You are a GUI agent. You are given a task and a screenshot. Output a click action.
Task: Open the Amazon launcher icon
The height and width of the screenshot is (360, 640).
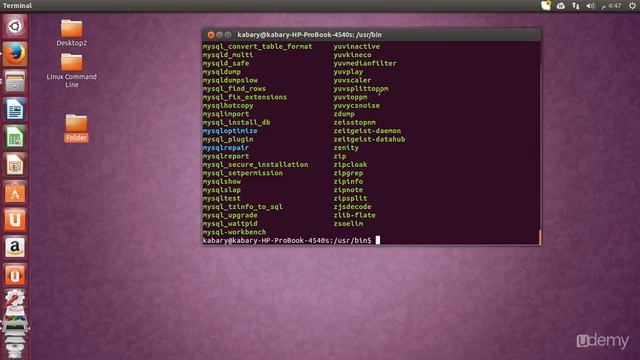(x=15, y=247)
